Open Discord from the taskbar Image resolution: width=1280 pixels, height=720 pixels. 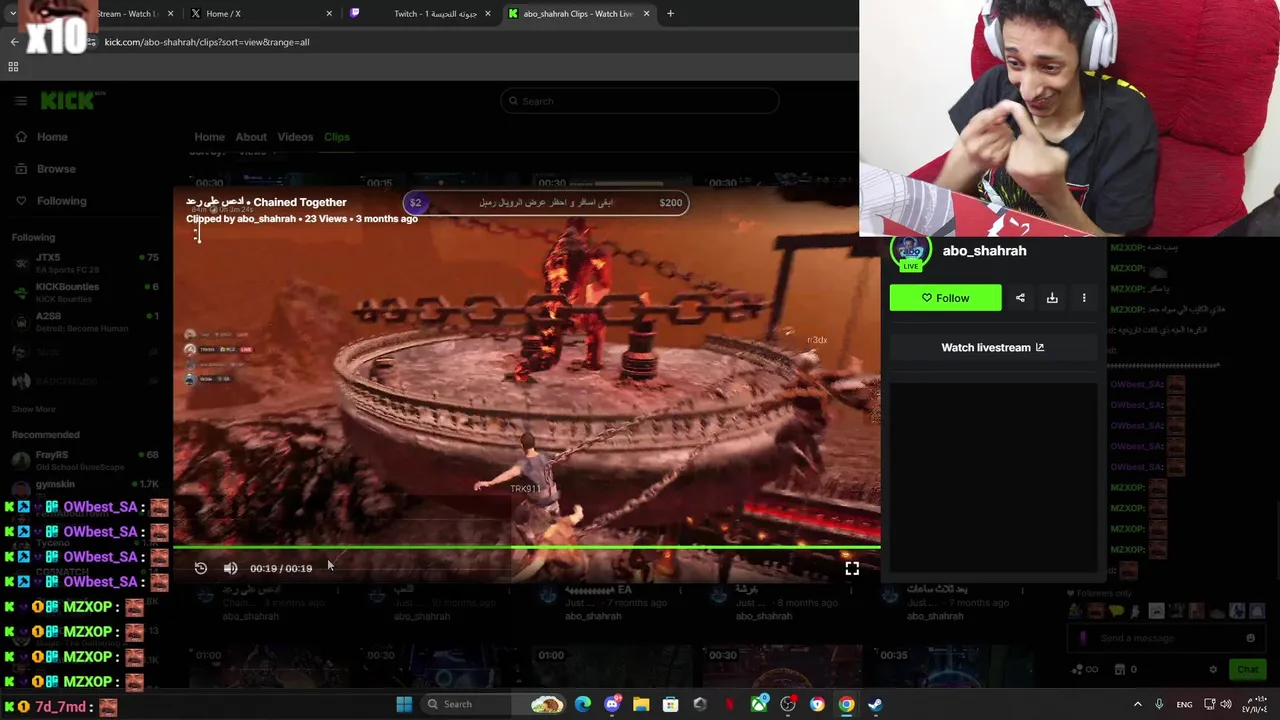pyautogui.click(x=612, y=704)
